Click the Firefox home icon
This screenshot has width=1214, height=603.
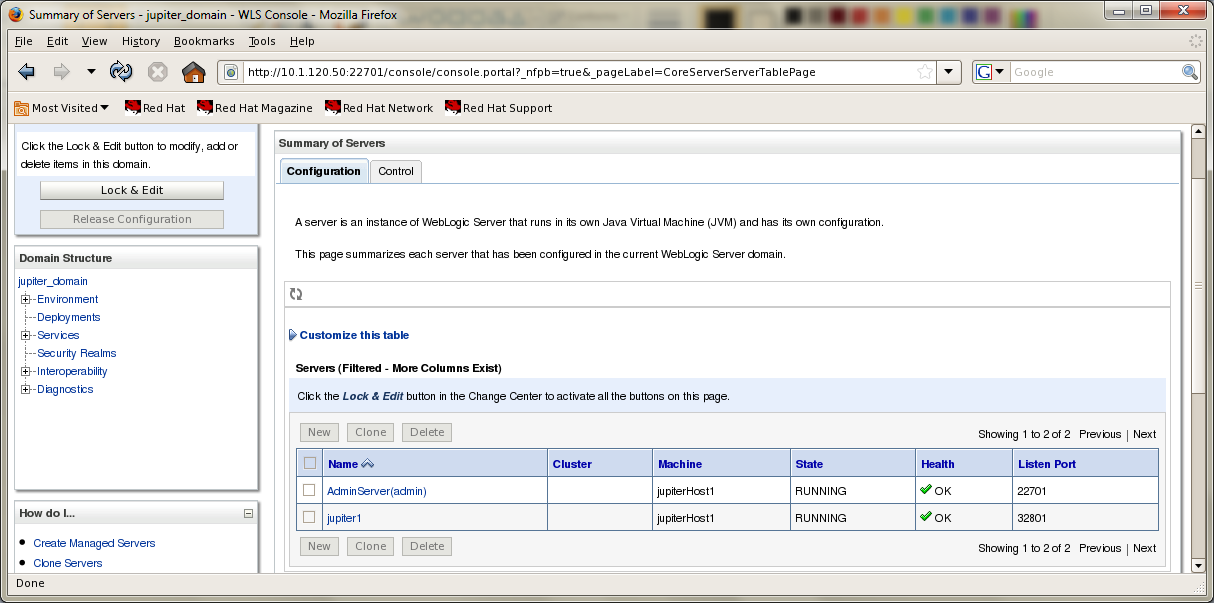click(194, 71)
